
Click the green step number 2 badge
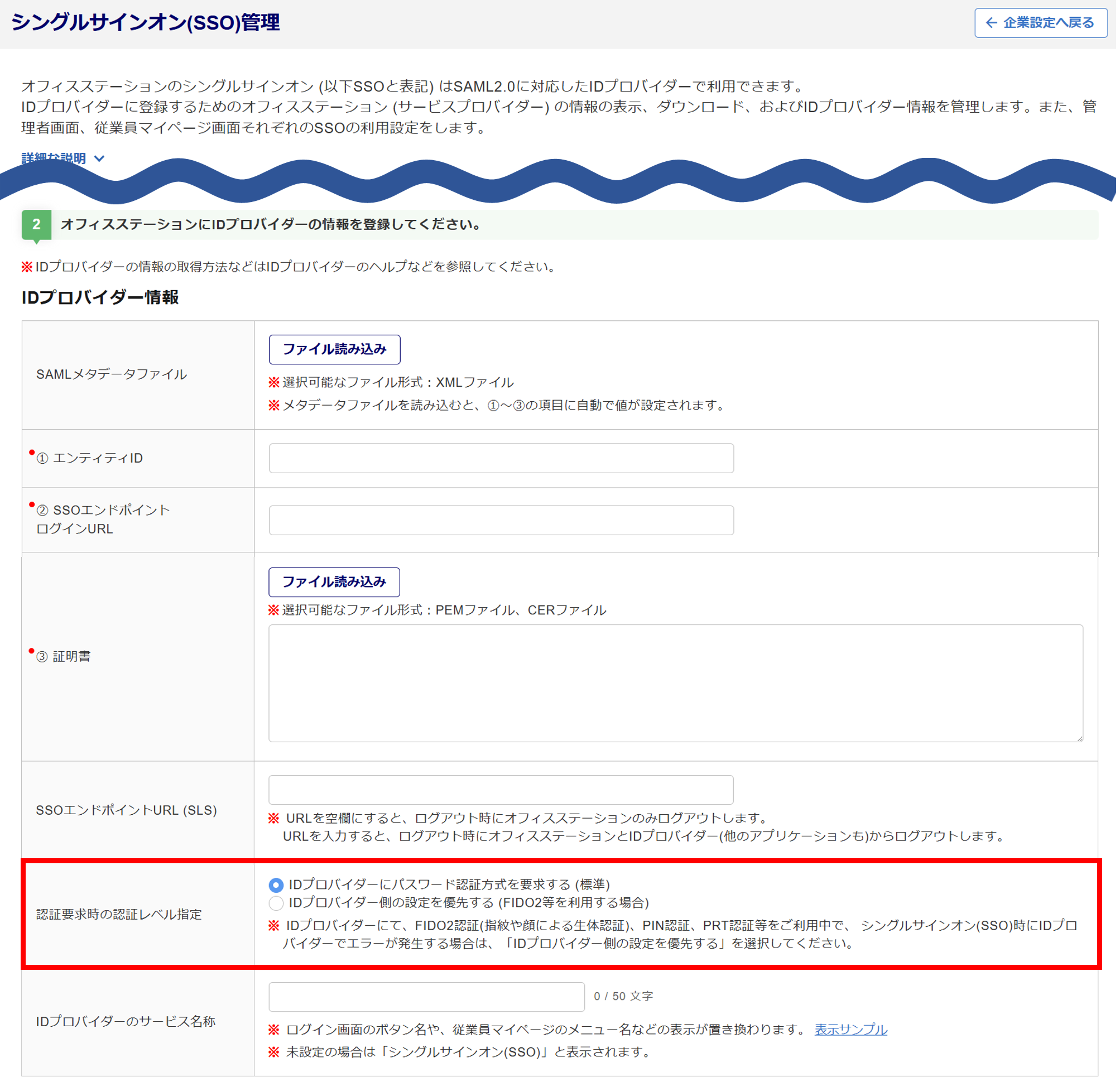pos(36,224)
